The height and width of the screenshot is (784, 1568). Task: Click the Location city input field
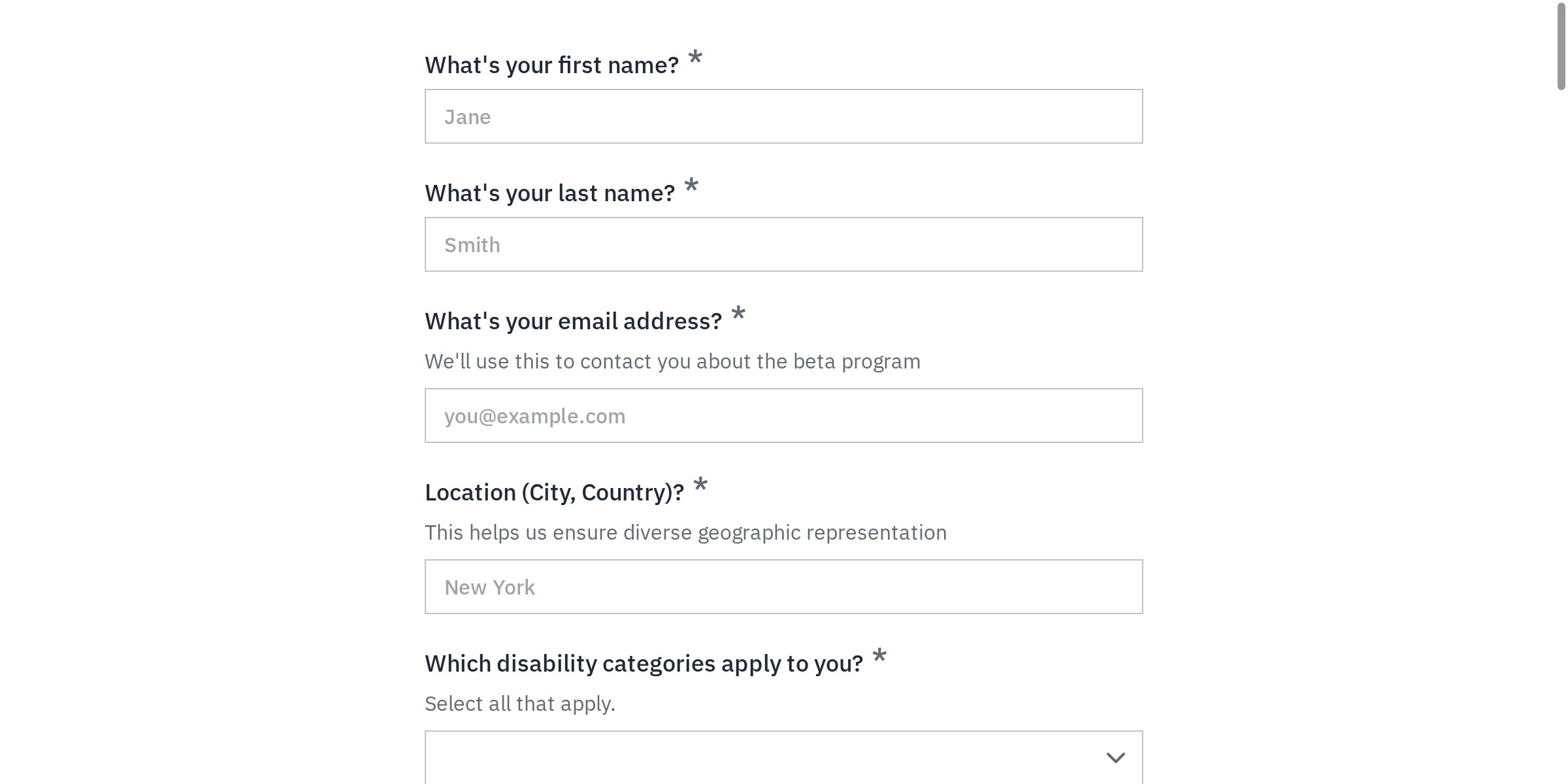(x=783, y=586)
